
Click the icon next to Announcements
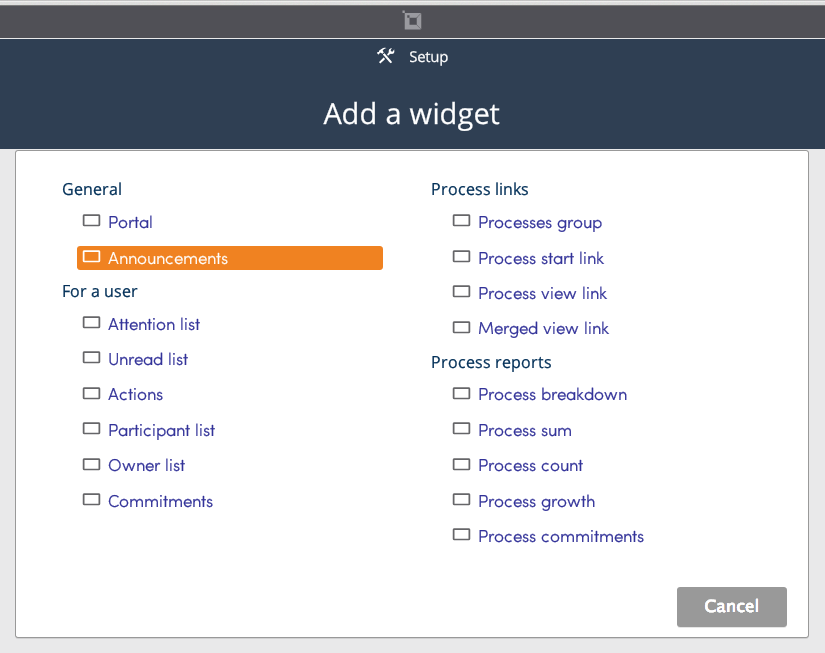pos(92,257)
